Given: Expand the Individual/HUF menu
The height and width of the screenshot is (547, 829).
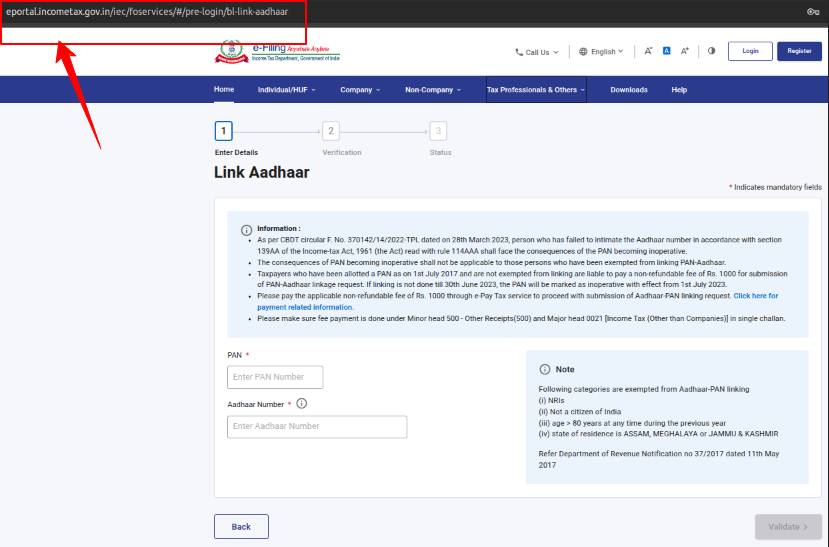Looking at the screenshot, I should coord(287,90).
